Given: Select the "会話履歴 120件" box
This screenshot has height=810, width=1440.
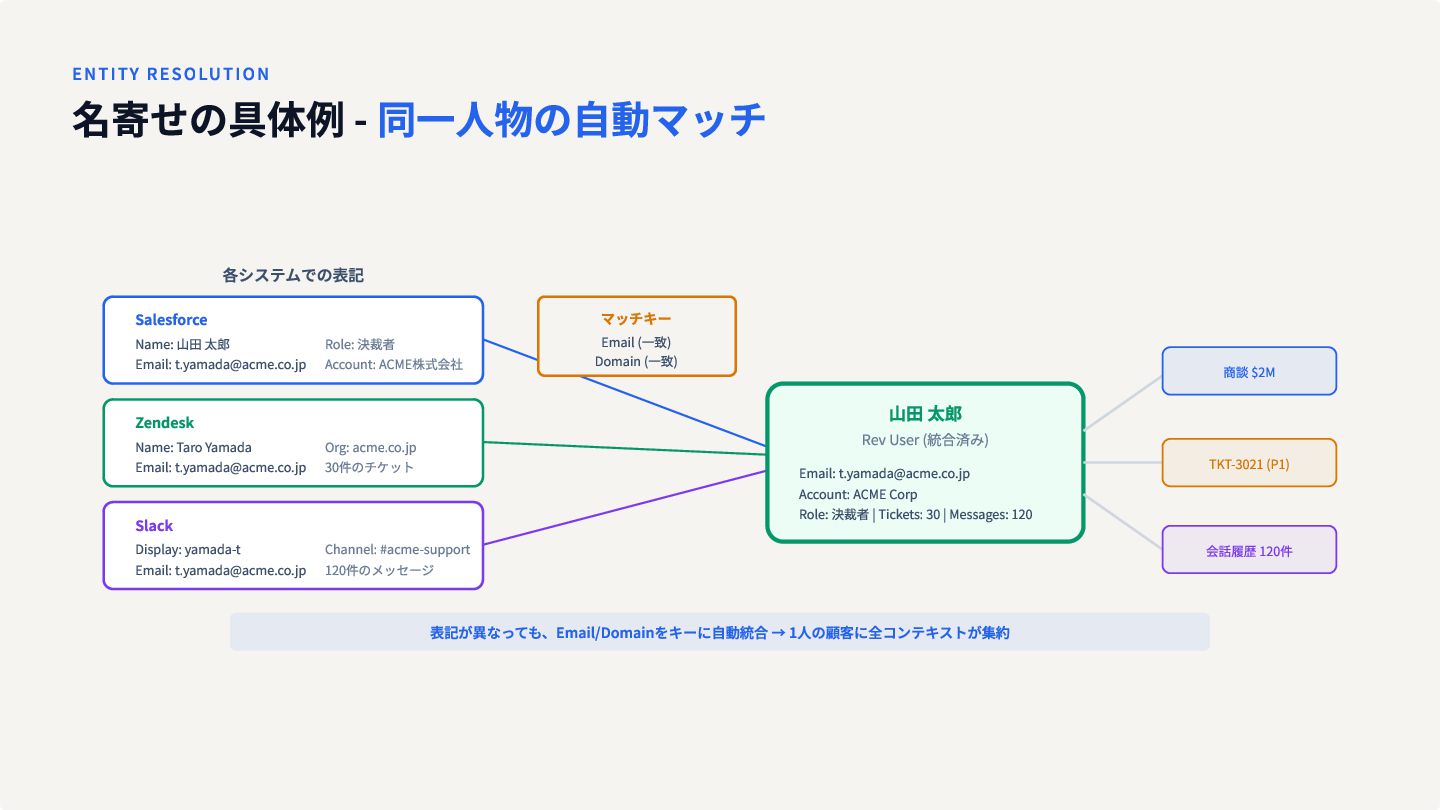Looking at the screenshot, I should [1249, 550].
